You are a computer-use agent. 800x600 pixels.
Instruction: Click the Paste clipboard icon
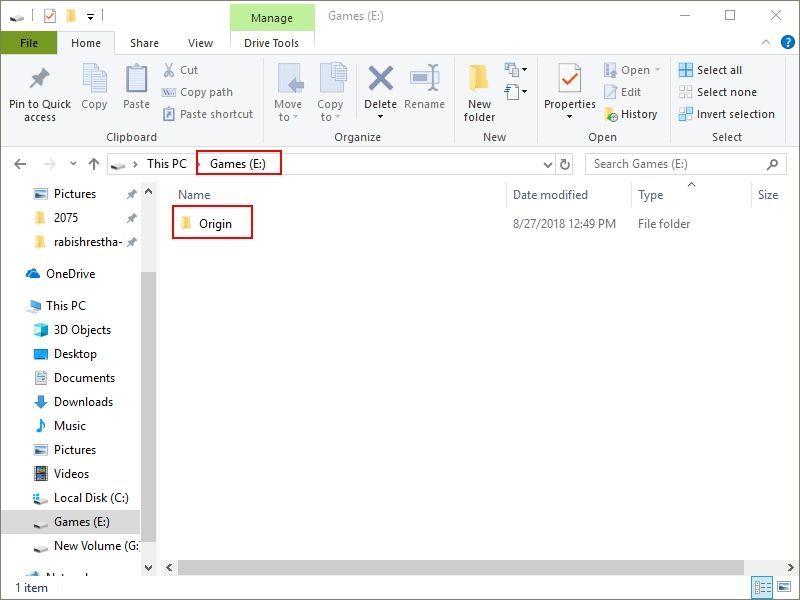click(x=136, y=79)
